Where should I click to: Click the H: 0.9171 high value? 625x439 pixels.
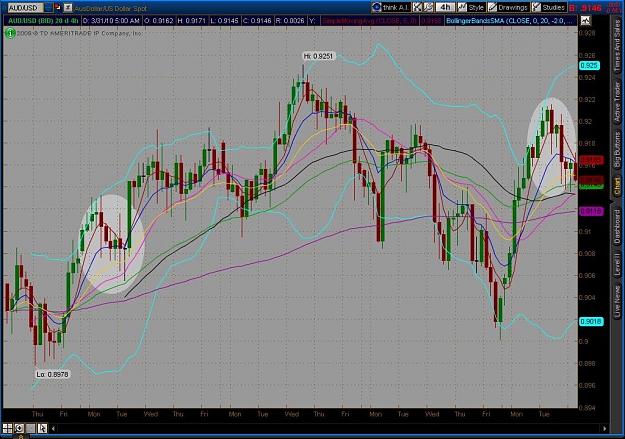(191, 20)
